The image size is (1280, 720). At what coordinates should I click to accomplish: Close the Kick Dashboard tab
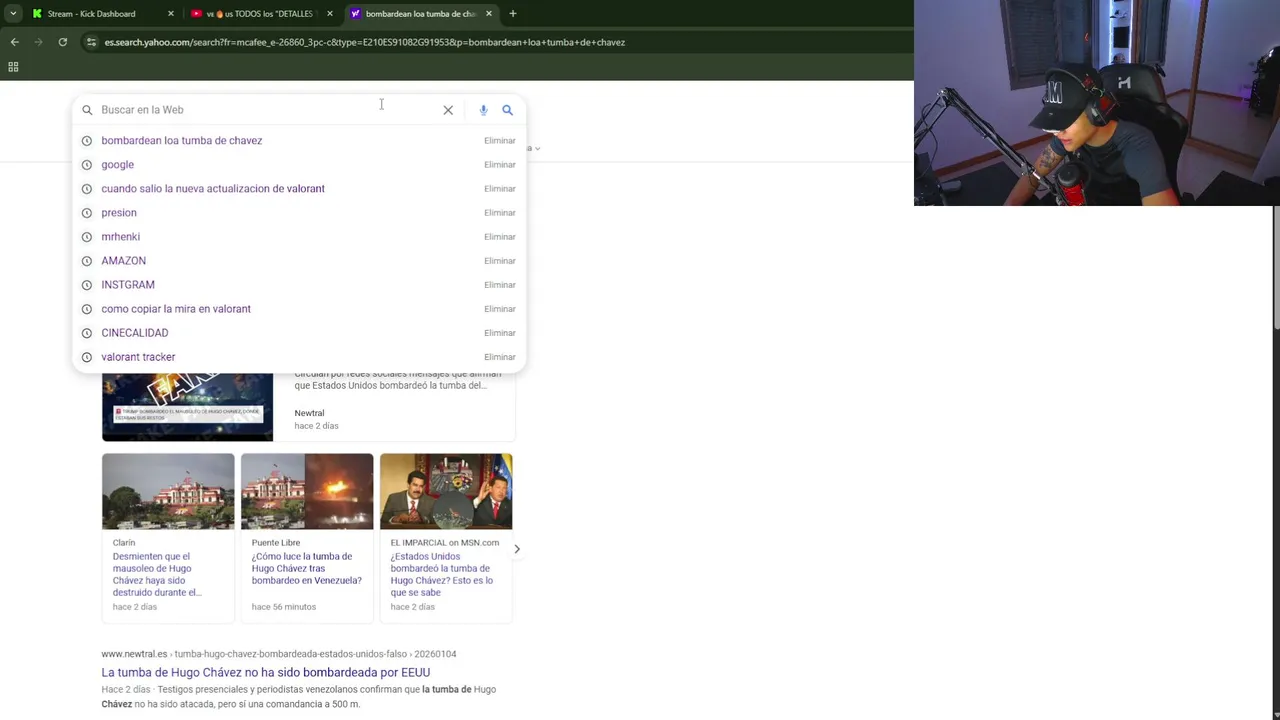coord(170,14)
